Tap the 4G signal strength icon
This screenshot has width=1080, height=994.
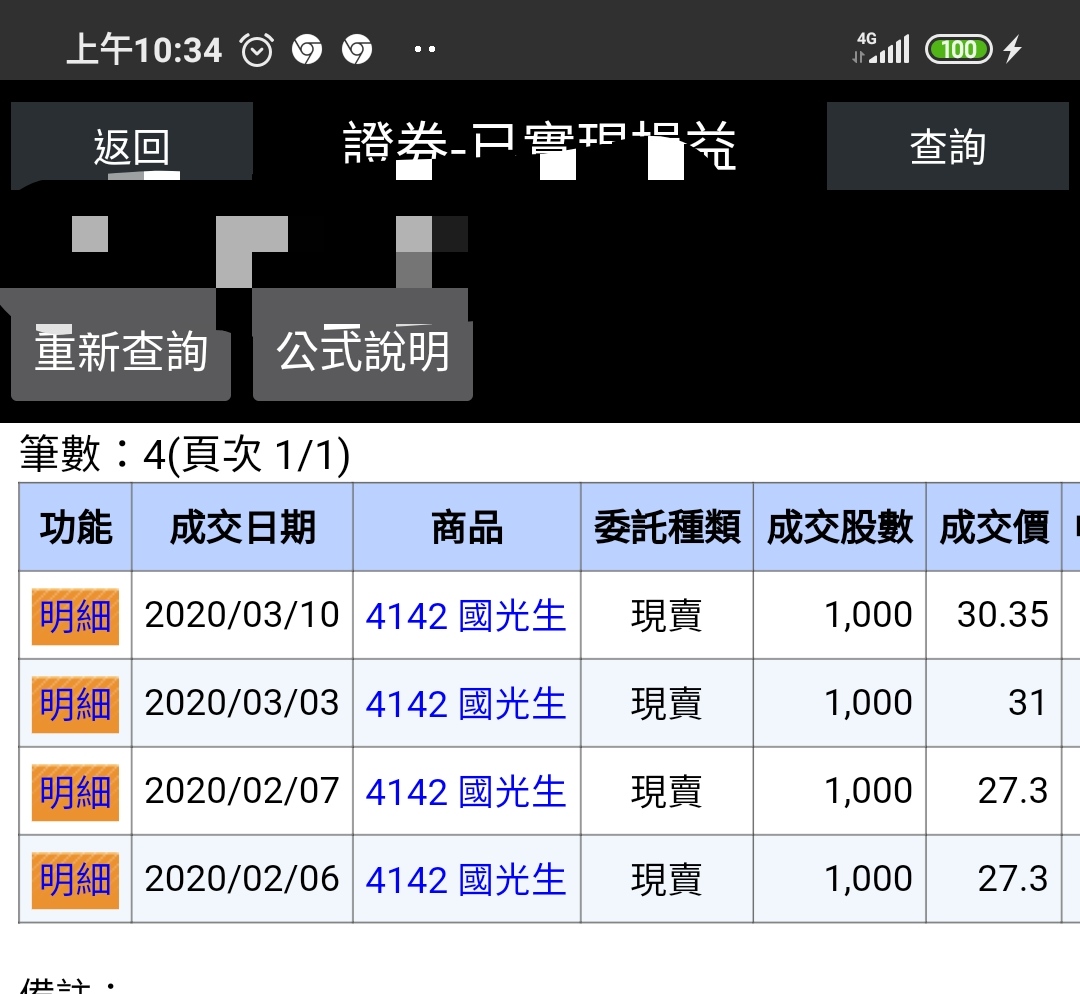tap(881, 48)
